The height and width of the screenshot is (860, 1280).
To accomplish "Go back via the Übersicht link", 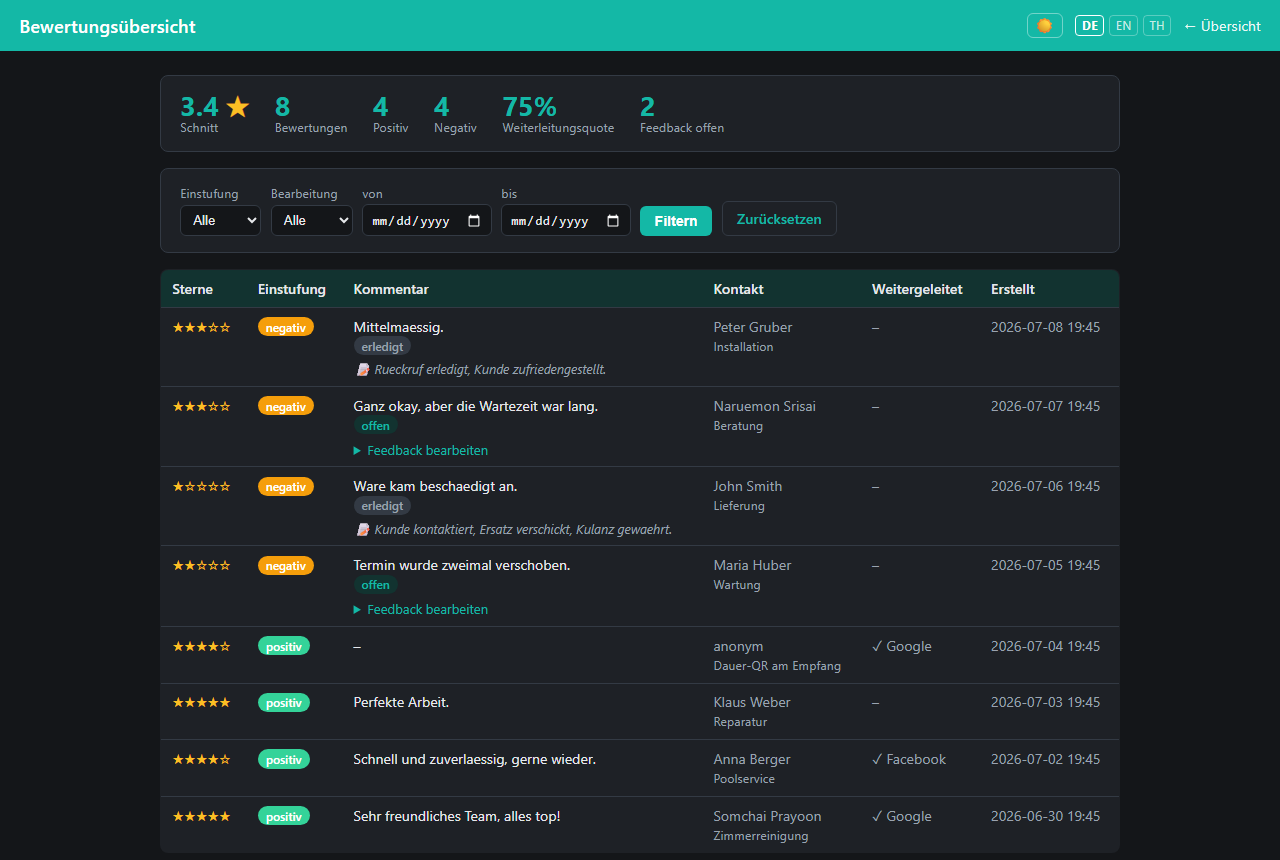I will (x=1222, y=26).
